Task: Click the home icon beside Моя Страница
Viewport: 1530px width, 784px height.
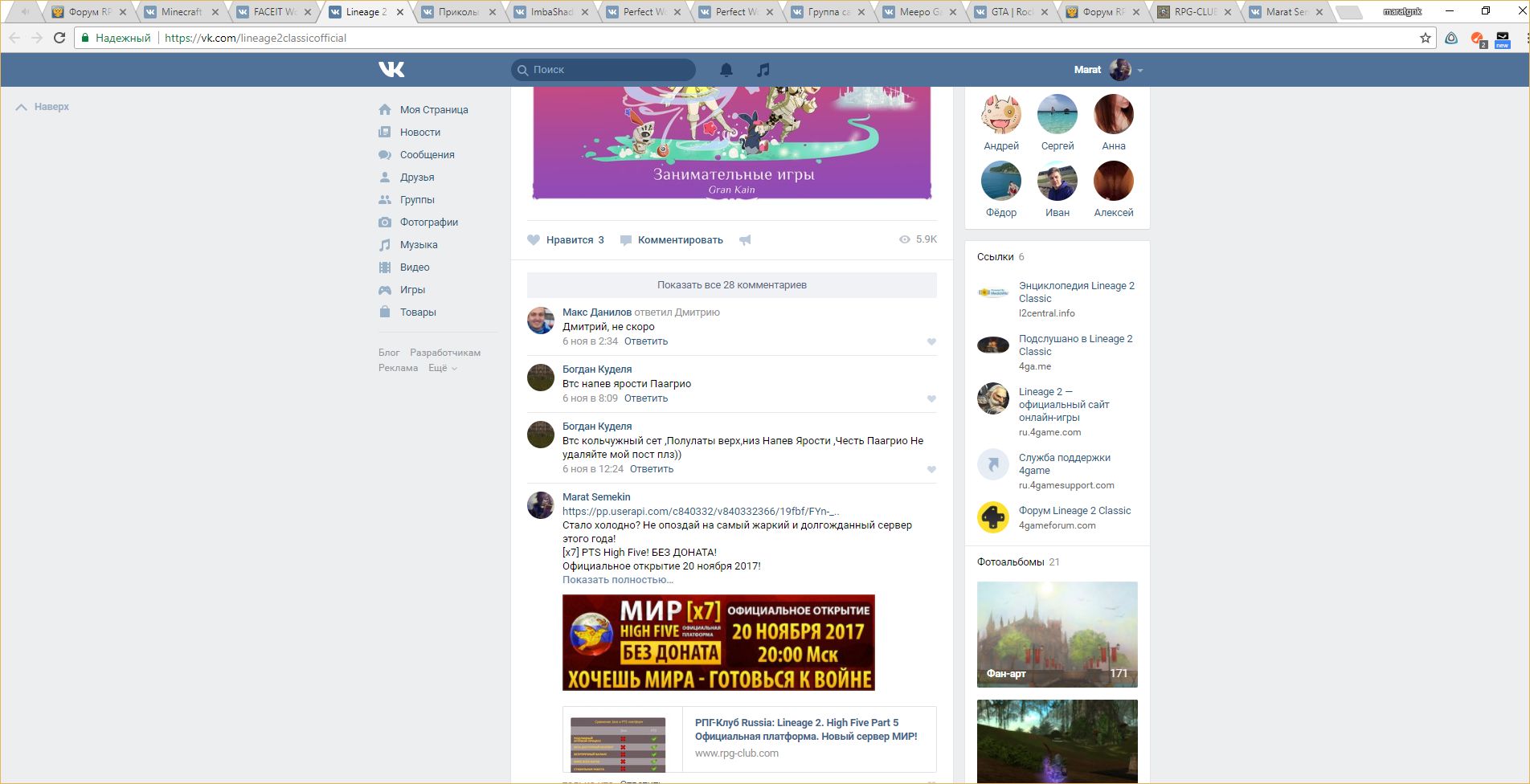Action: coord(385,110)
